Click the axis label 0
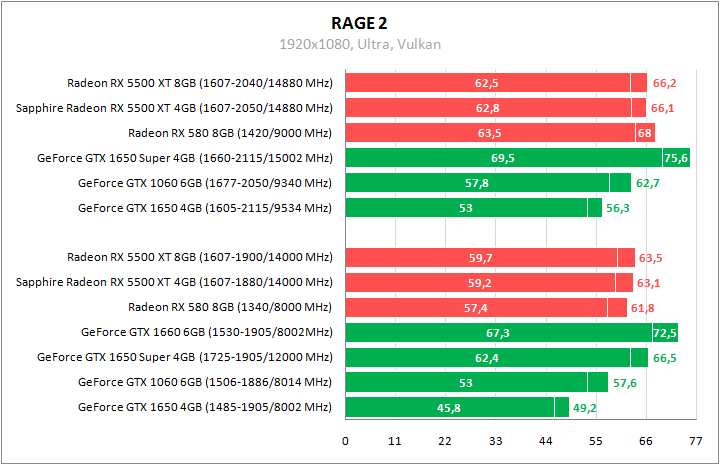Screen dimensions: 720x465 [x=345, y=441]
